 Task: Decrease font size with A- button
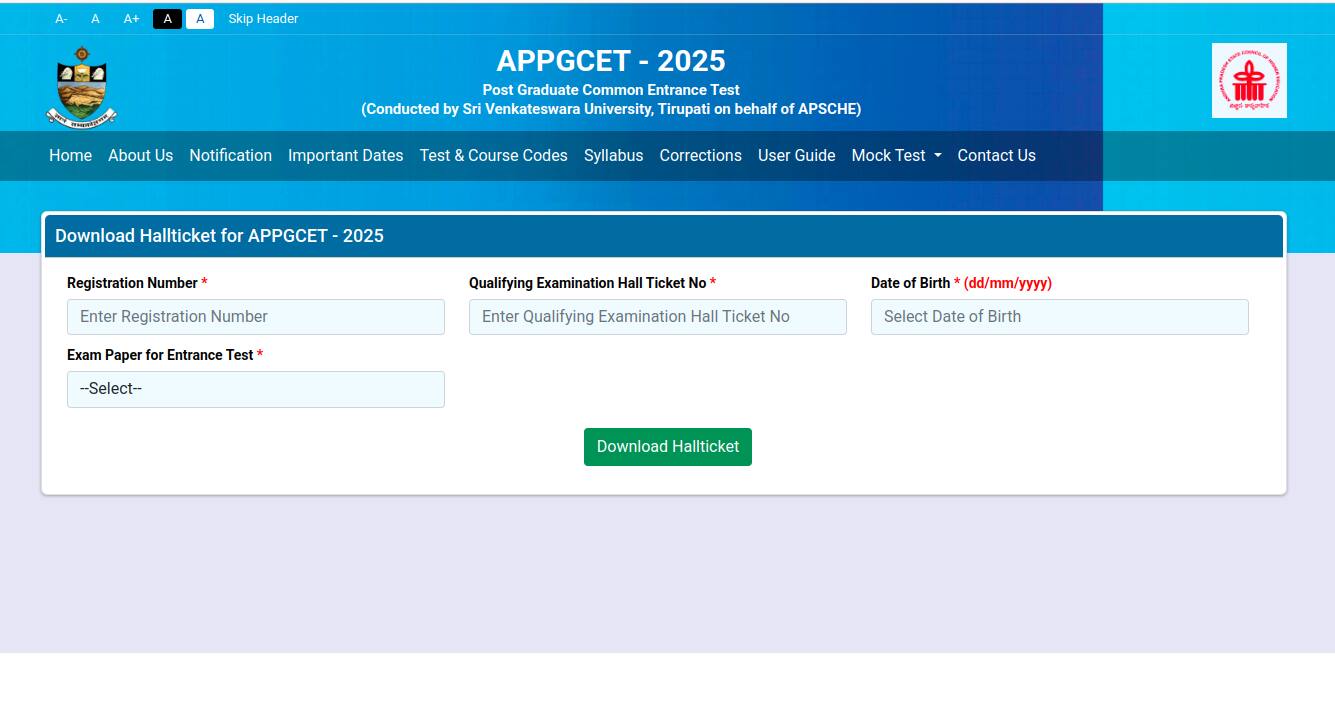(x=61, y=19)
